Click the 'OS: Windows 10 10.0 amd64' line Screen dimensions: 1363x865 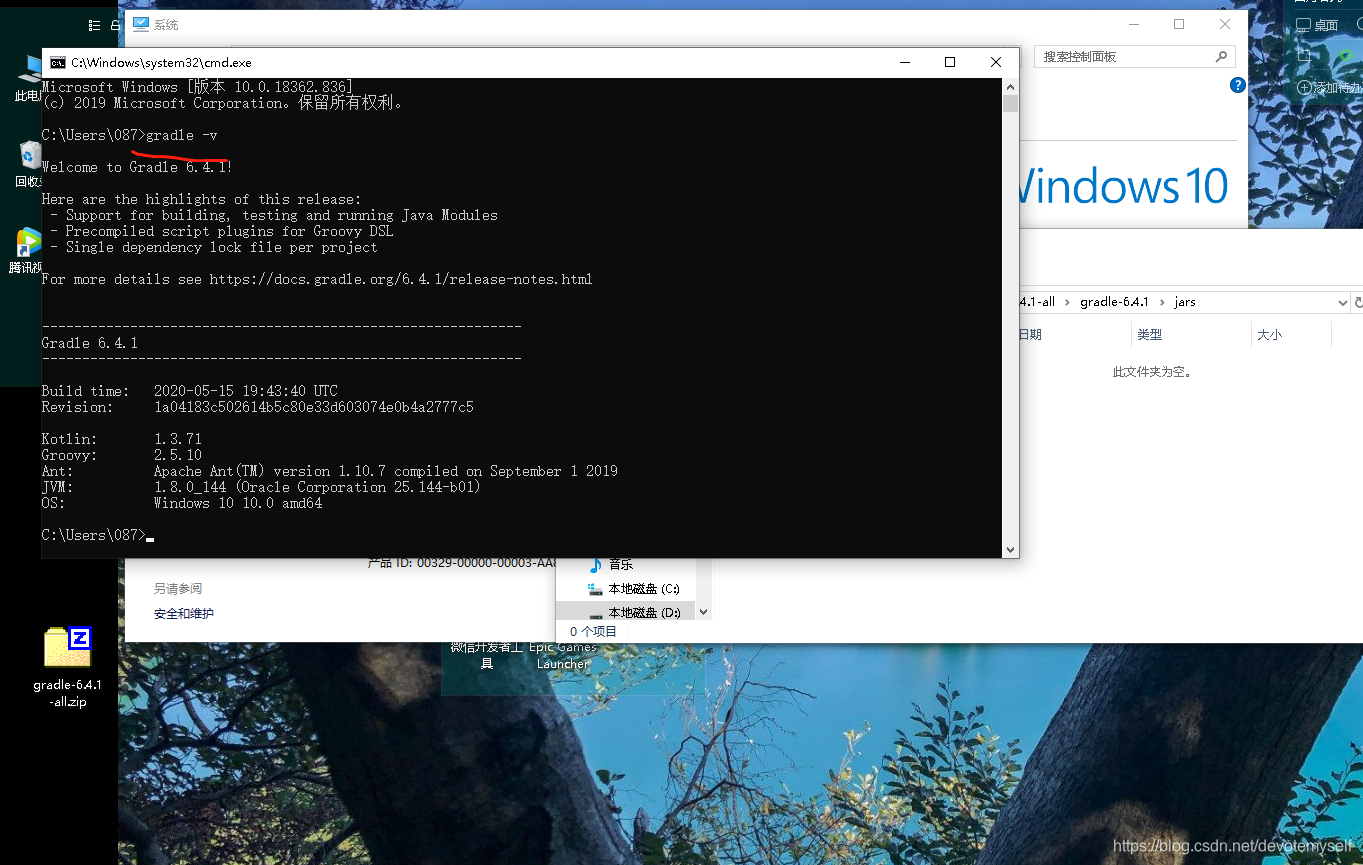[x=182, y=503]
